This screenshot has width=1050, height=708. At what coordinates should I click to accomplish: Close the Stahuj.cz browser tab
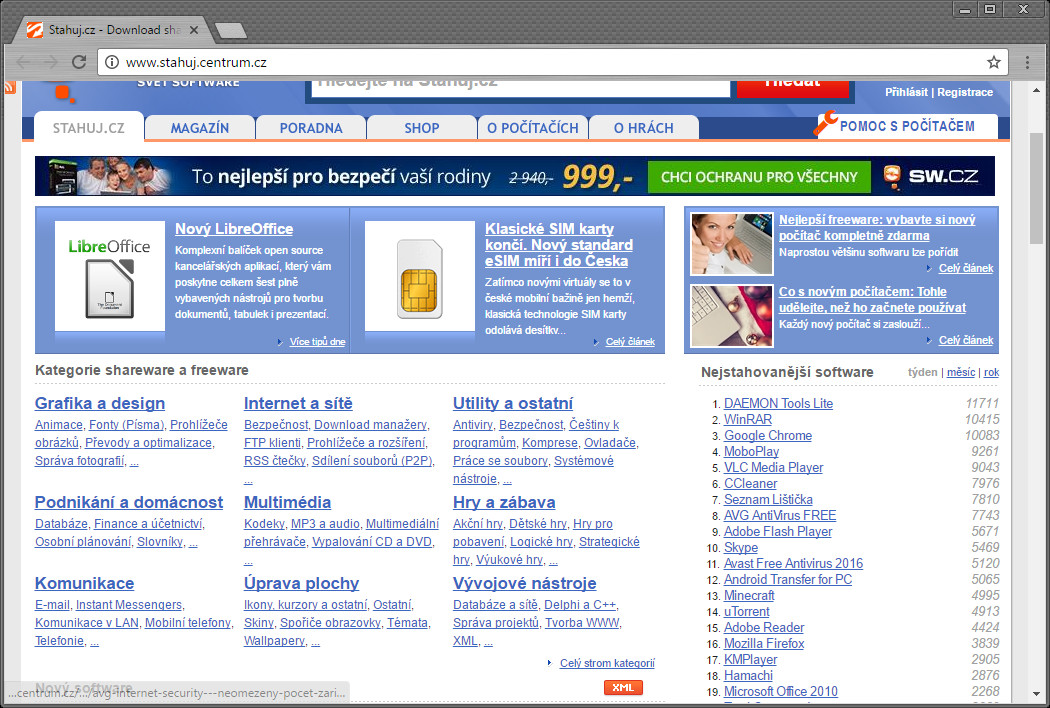(x=194, y=30)
